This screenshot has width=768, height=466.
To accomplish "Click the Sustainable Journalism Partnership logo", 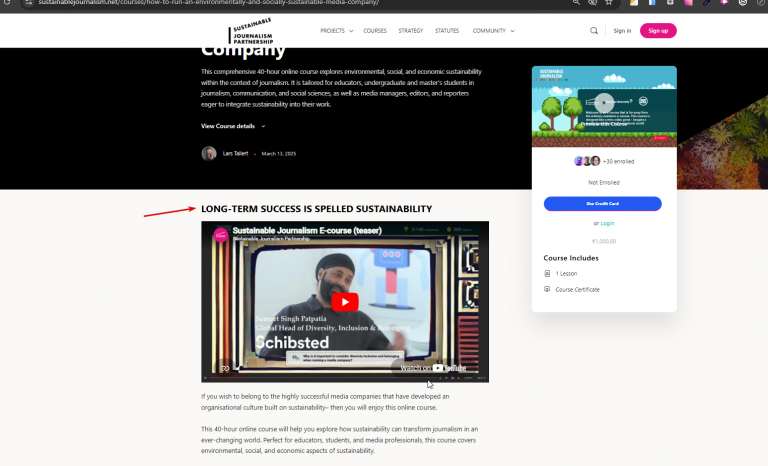I will click(251, 31).
